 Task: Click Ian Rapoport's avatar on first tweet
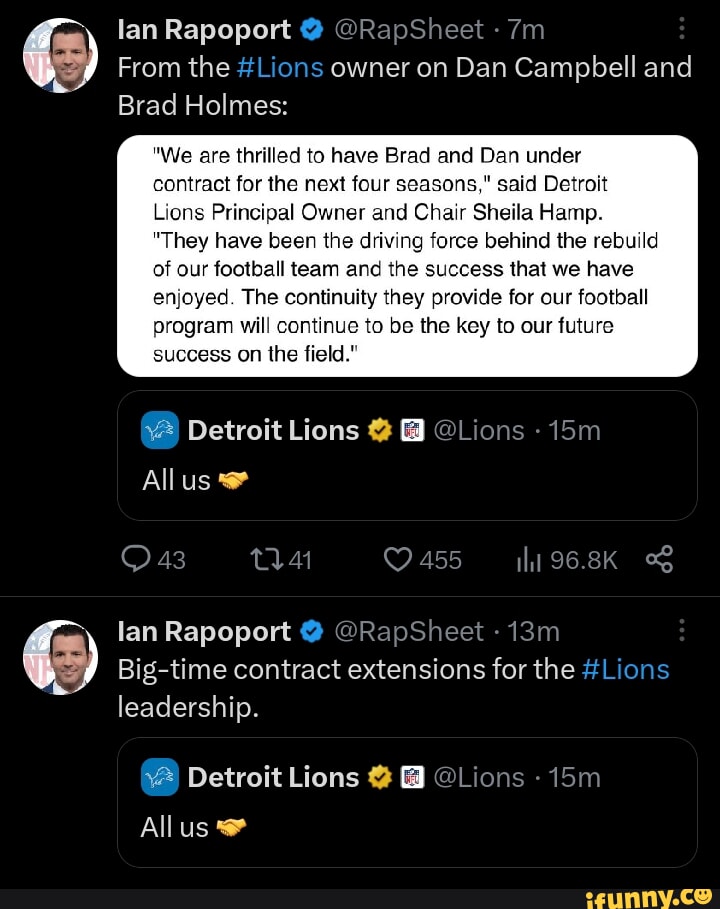click(60, 57)
